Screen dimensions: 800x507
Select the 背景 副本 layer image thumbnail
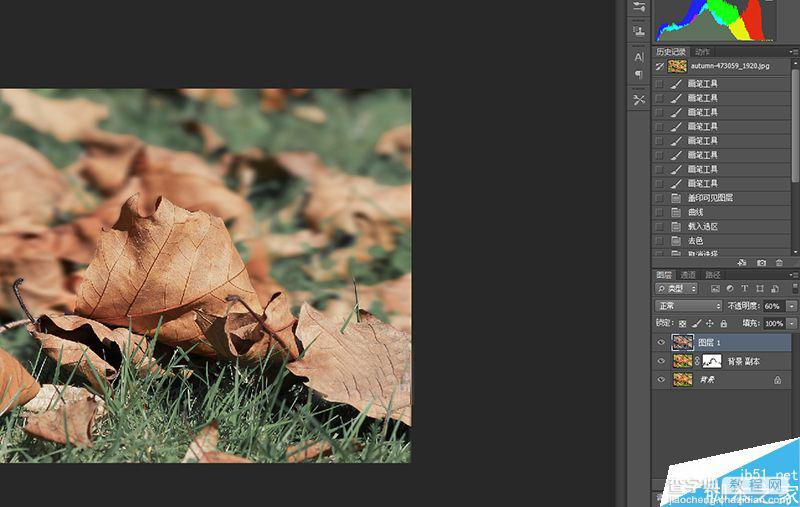click(683, 361)
